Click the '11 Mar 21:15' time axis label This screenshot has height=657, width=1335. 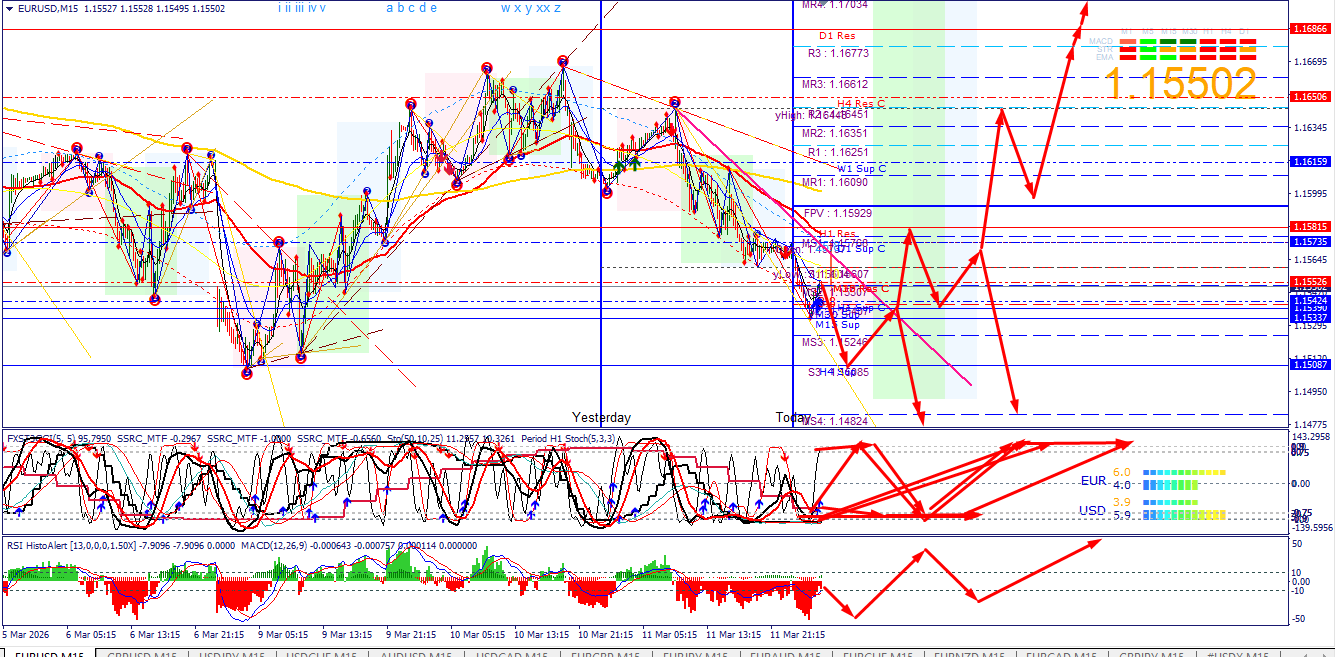point(798,634)
